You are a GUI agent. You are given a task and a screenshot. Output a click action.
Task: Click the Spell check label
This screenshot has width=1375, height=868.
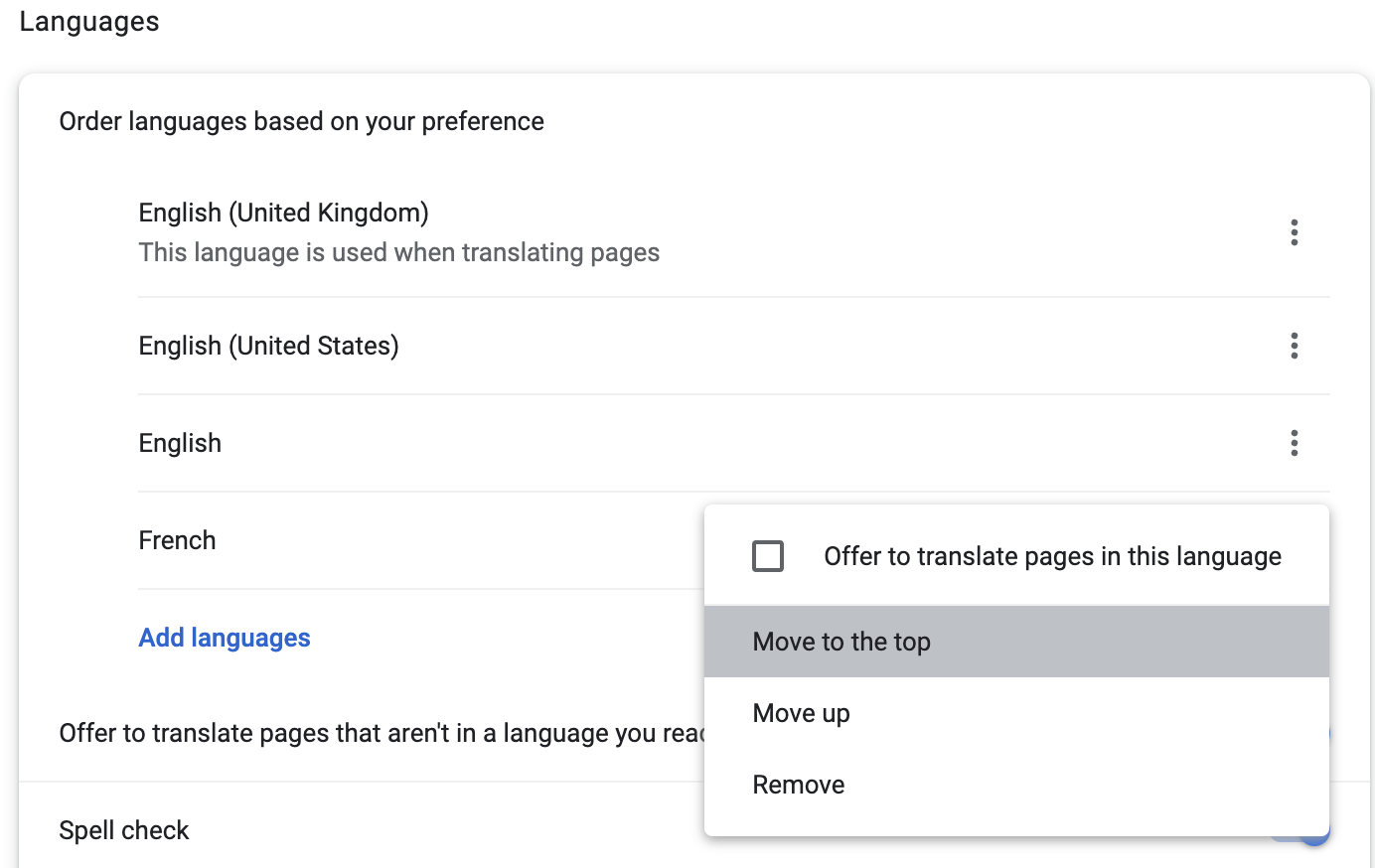tap(124, 830)
